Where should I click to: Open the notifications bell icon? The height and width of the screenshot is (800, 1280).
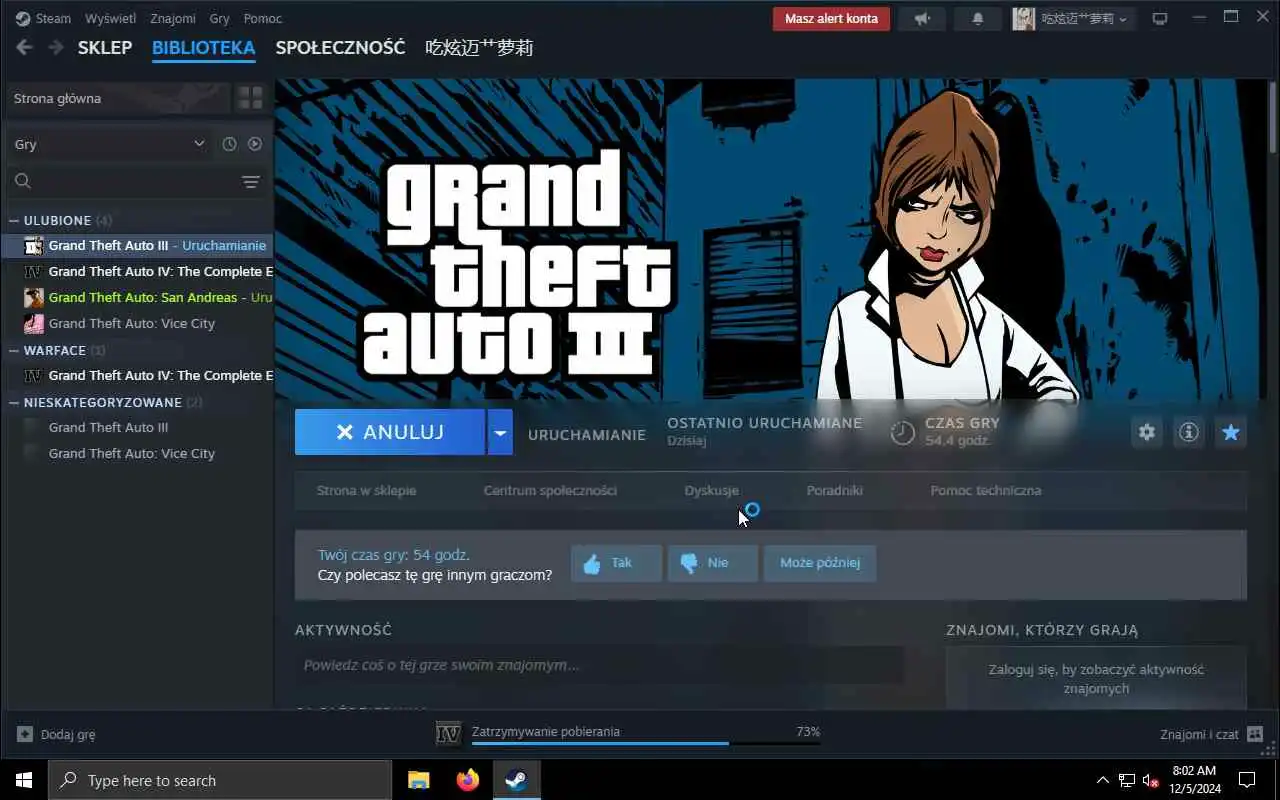coord(978,18)
